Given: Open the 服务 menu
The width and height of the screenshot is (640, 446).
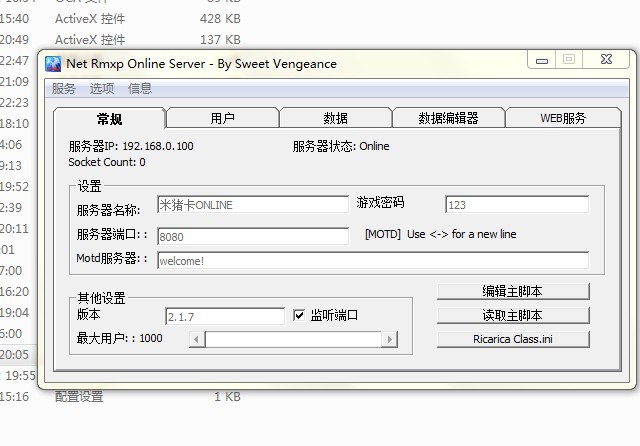Looking at the screenshot, I should (64, 89).
